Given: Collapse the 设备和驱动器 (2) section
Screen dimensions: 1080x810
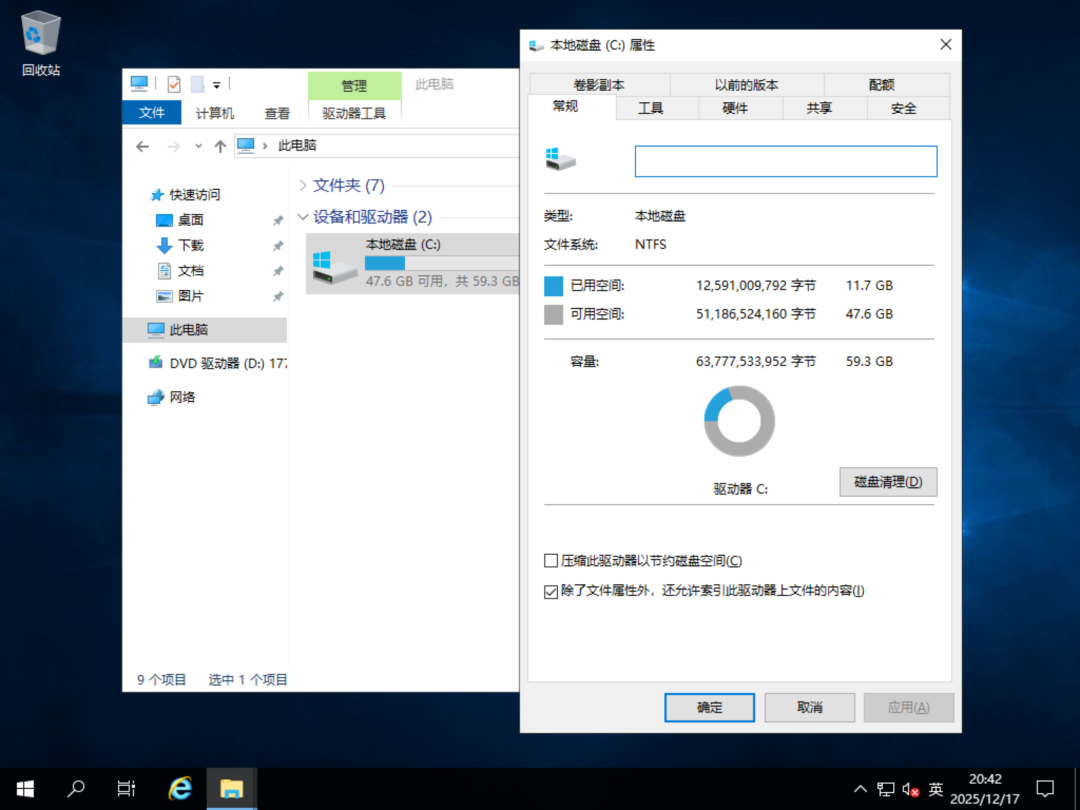Looking at the screenshot, I should (x=303, y=217).
